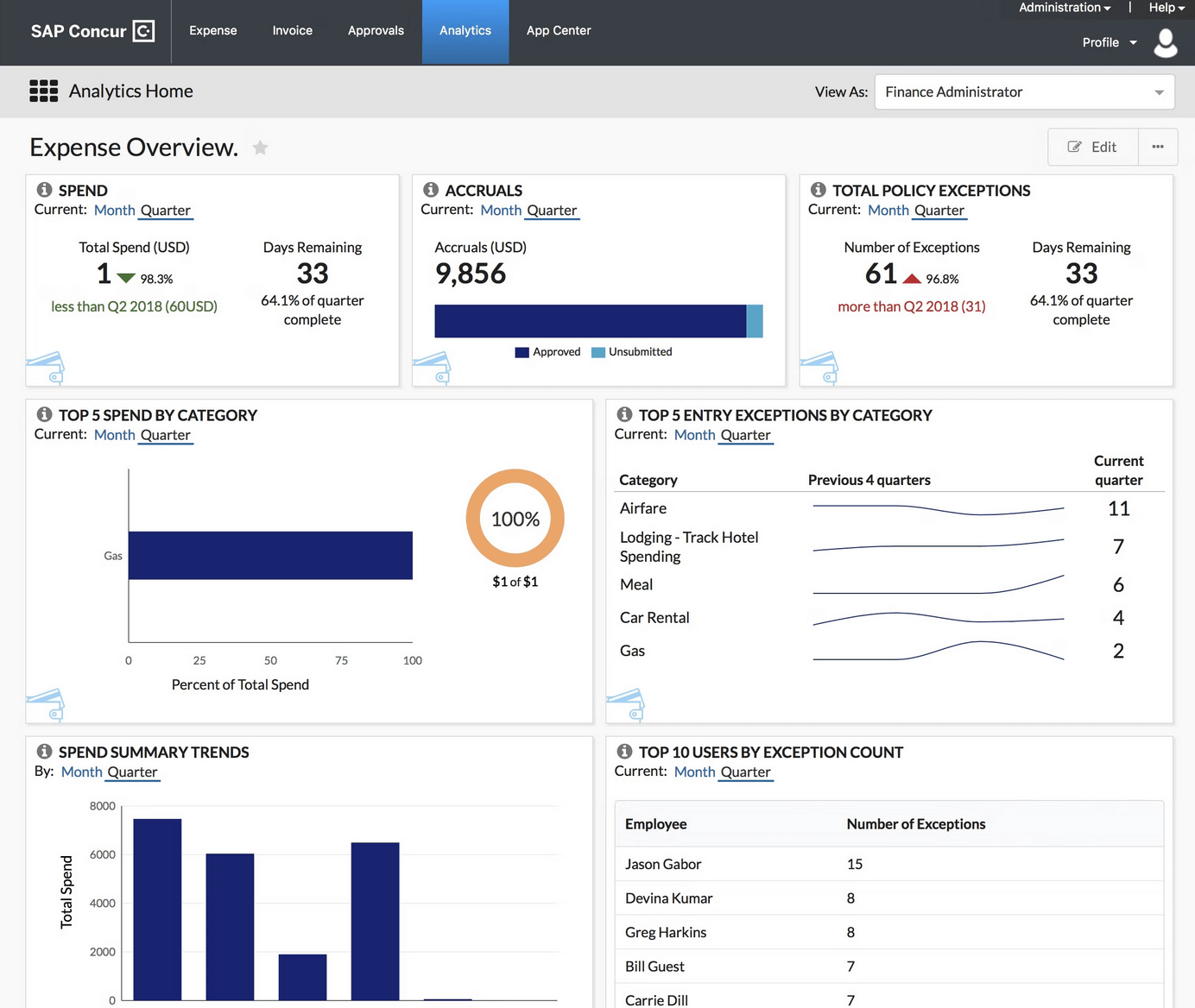
Task: Open the Analytics Home grid menu icon
Action: coord(43,91)
